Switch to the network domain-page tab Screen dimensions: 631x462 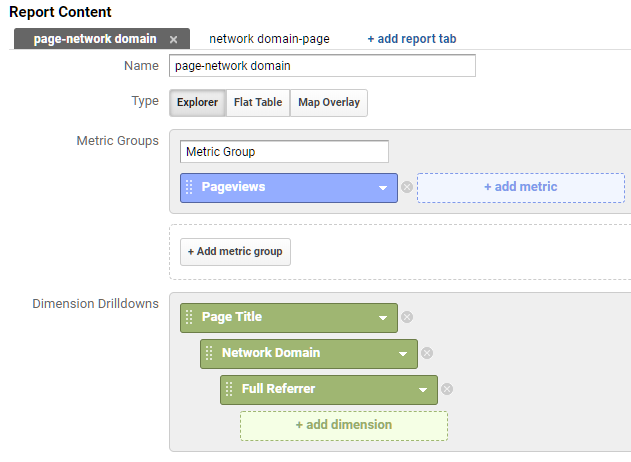pyautogui.click(x=269, y=39)
